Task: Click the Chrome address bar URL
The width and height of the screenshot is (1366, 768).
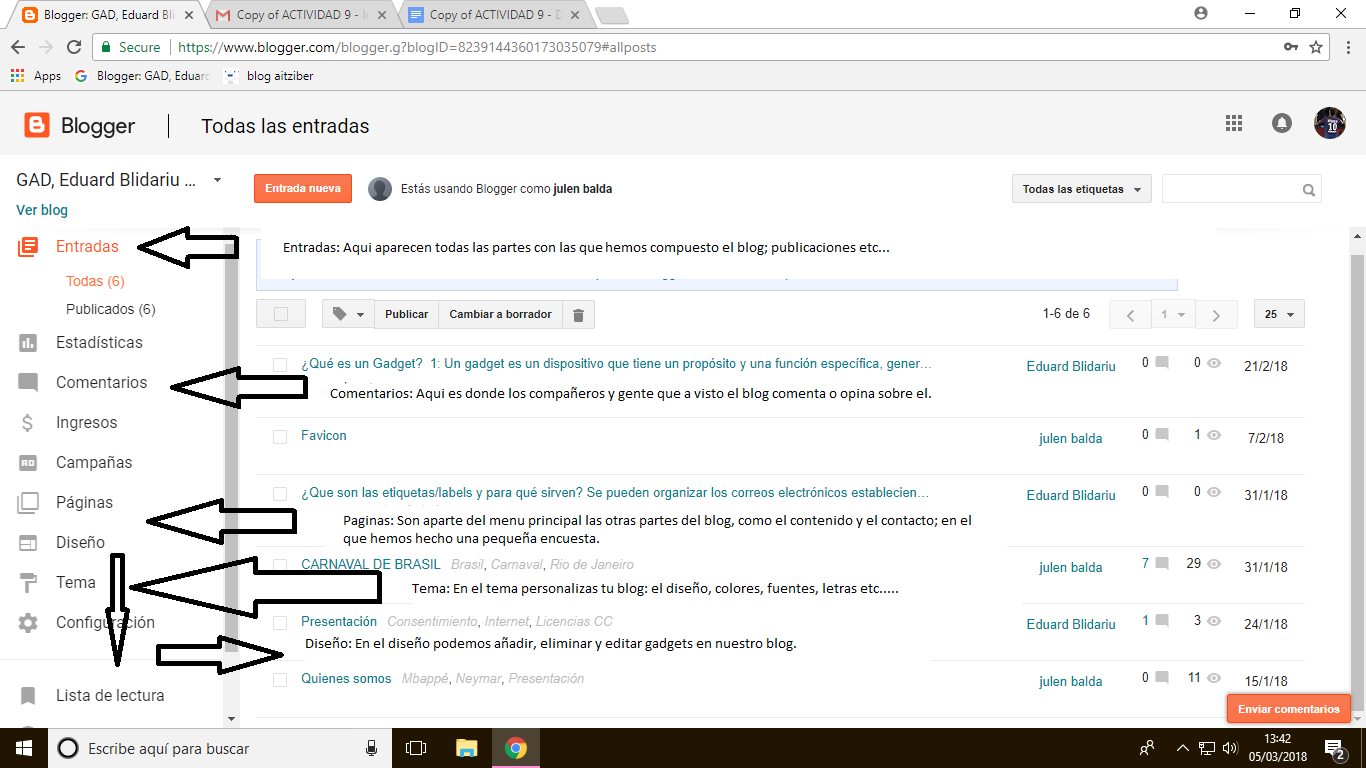Action: point(418,47)
